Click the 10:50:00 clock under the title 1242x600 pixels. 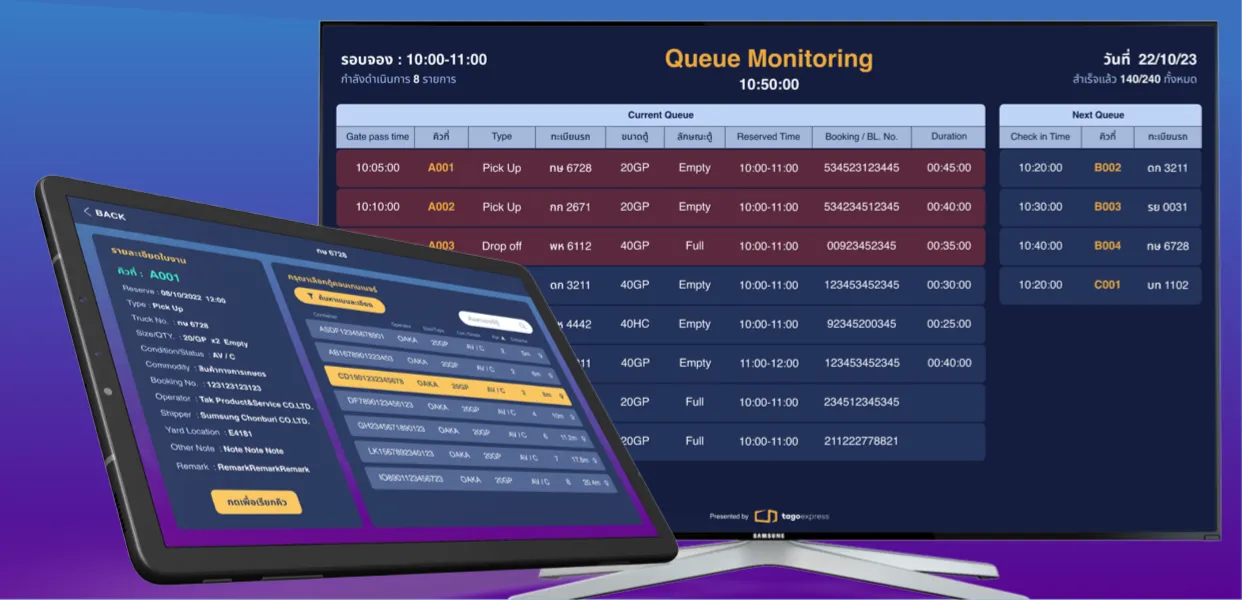[x=769, y=85]
